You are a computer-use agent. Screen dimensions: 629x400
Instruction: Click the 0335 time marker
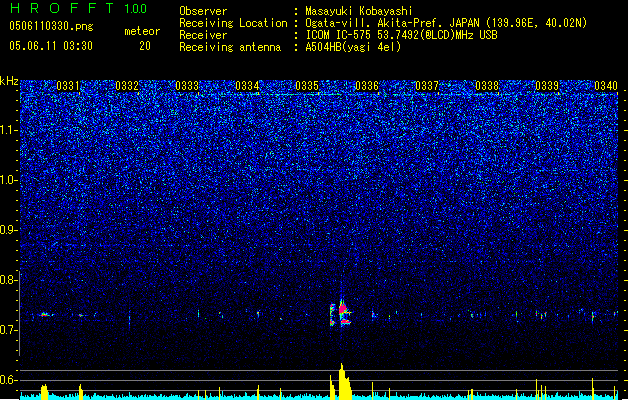307,86
